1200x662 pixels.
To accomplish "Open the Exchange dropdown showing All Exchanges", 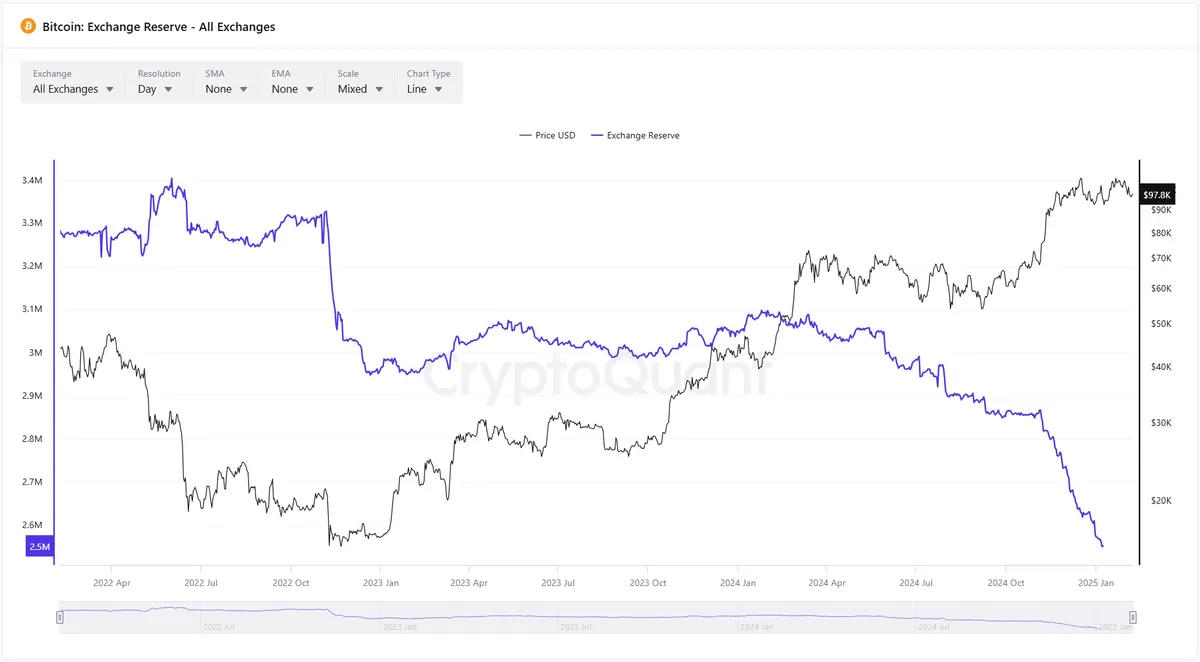I will point(73,82).
